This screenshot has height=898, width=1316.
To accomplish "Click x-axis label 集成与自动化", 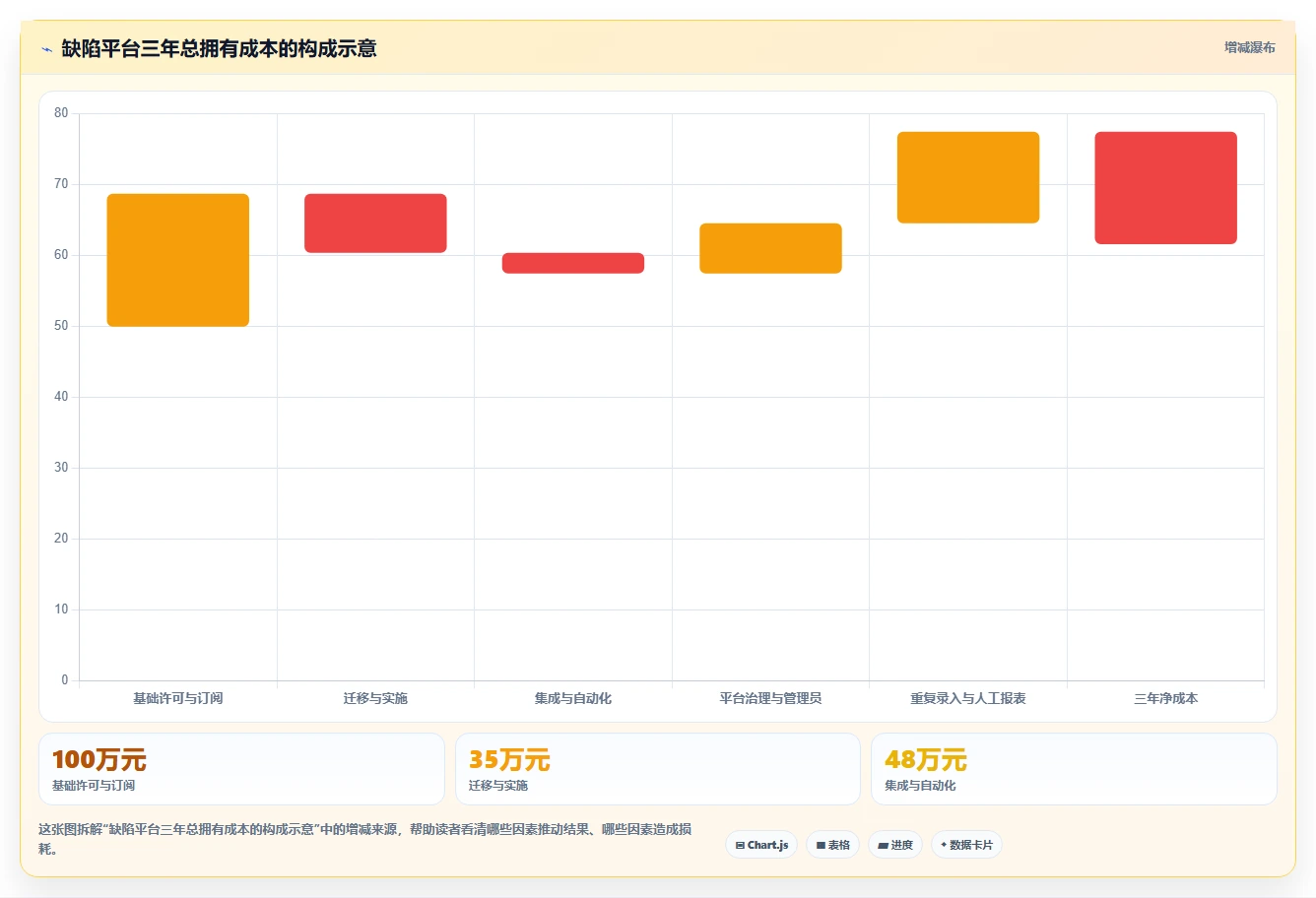I will [573, 698].
